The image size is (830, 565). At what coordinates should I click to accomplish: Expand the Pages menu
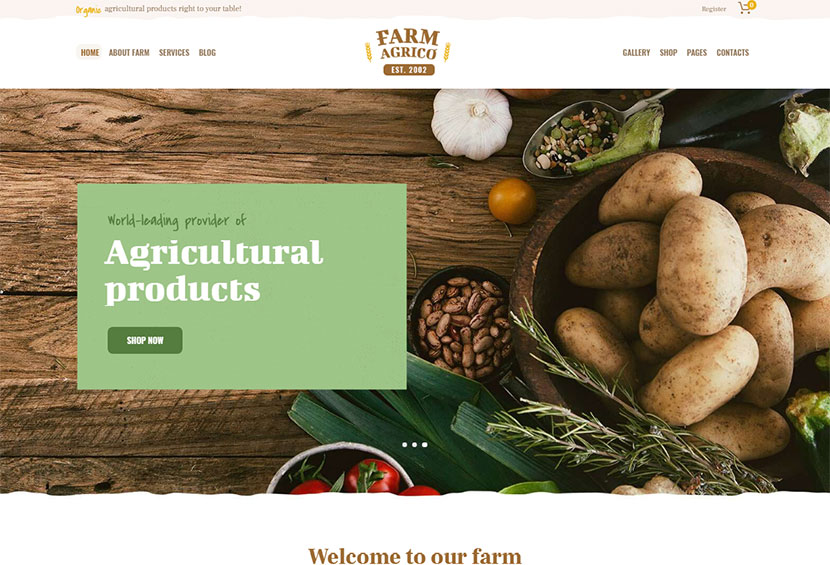click(697, 52)
